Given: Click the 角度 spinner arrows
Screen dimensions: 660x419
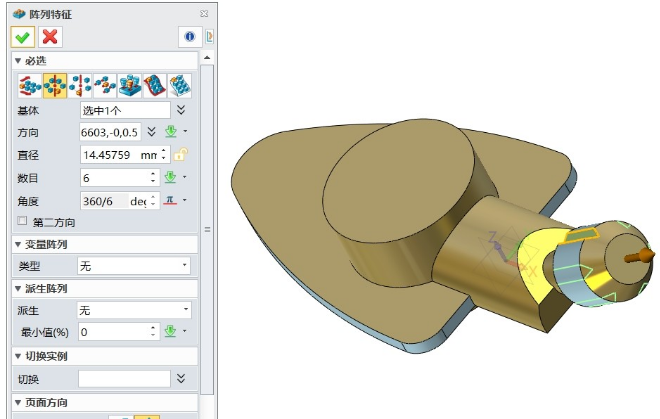Looking at the screenshot, I should pos(153,201).
